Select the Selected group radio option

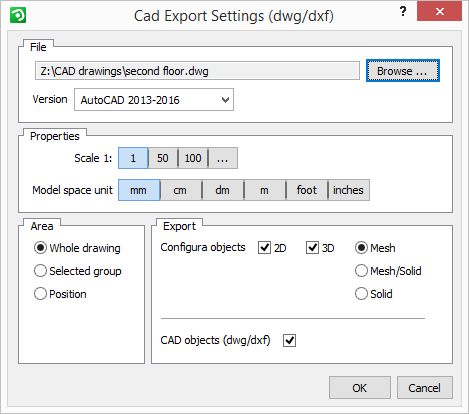point(78,271)
